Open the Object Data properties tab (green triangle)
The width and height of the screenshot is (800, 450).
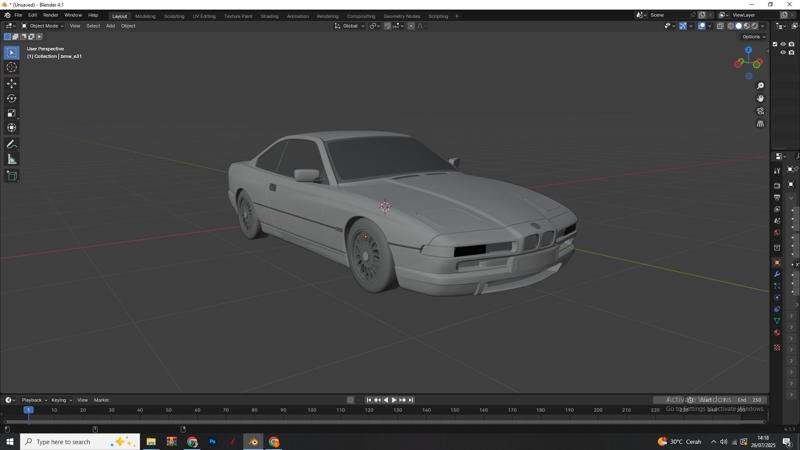coord(777,320)
